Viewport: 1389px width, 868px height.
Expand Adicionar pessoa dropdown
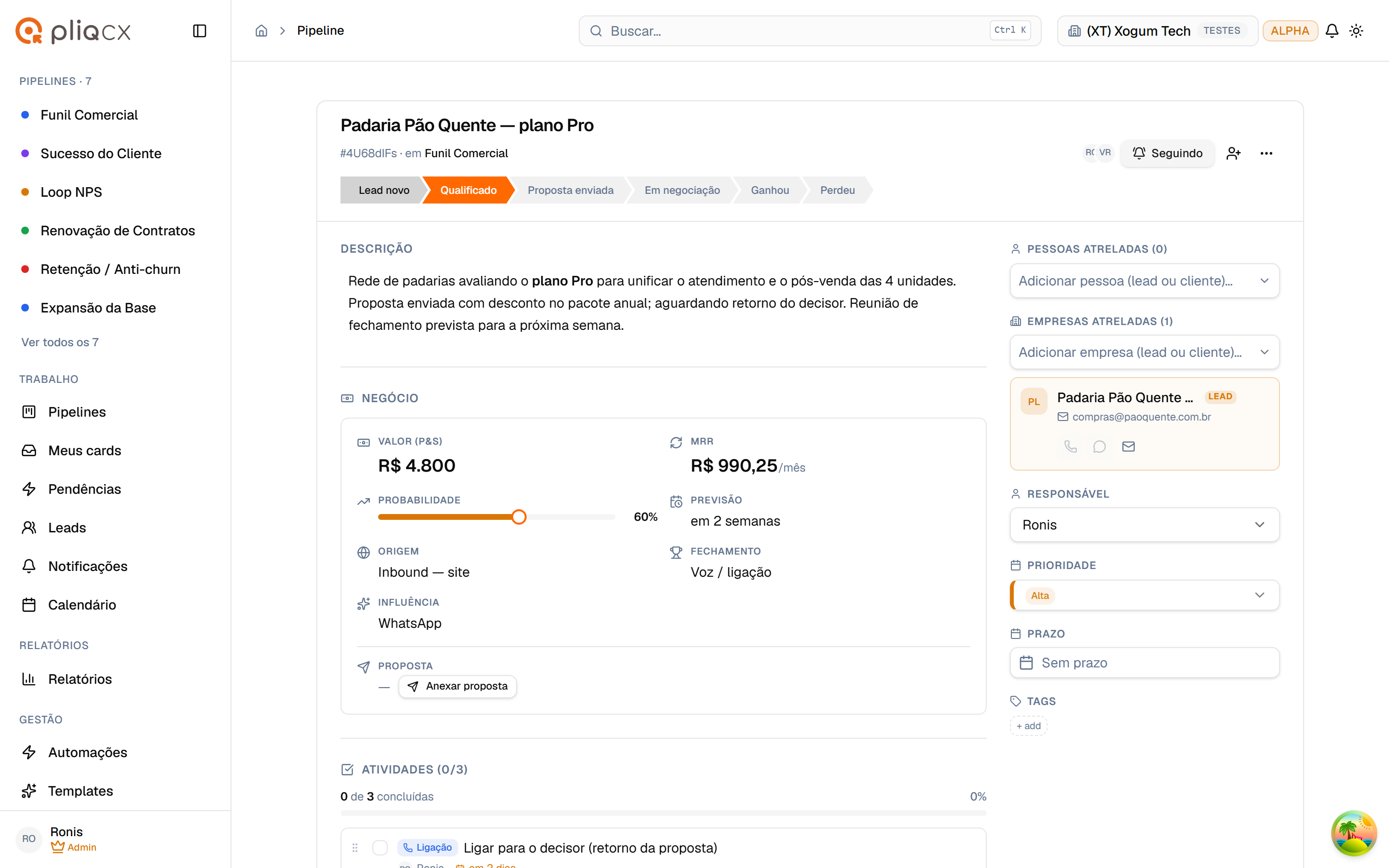coord(1144,281)
